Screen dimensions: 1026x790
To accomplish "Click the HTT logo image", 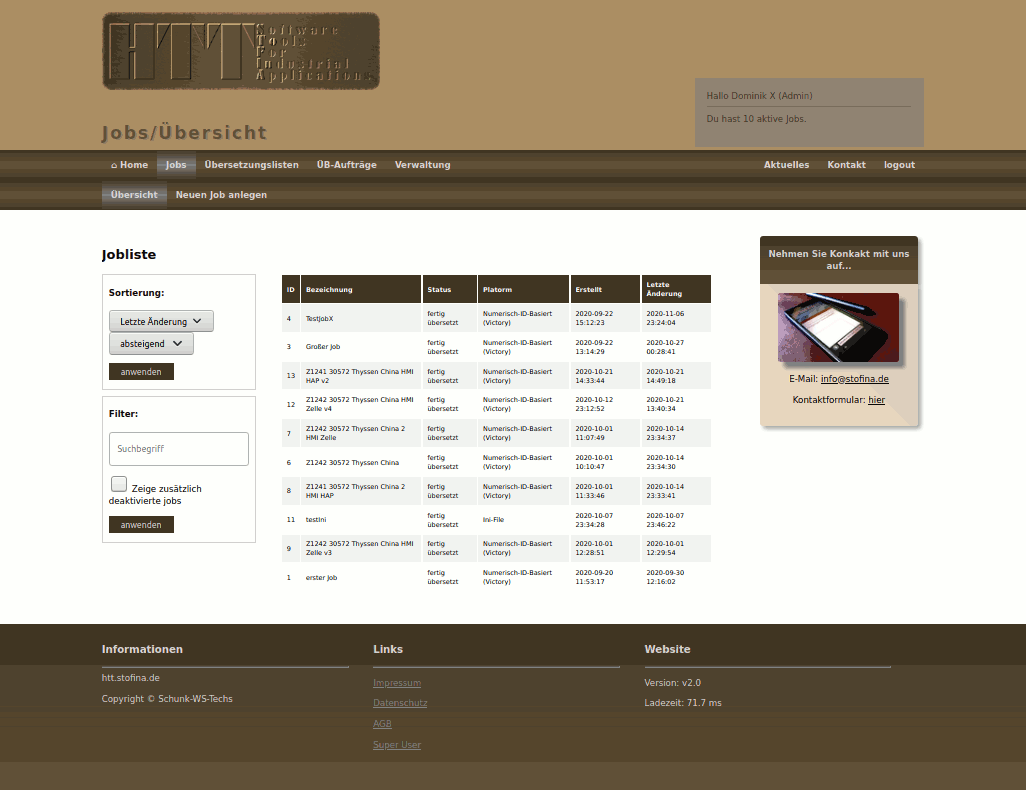I will (x=240, y=51).
